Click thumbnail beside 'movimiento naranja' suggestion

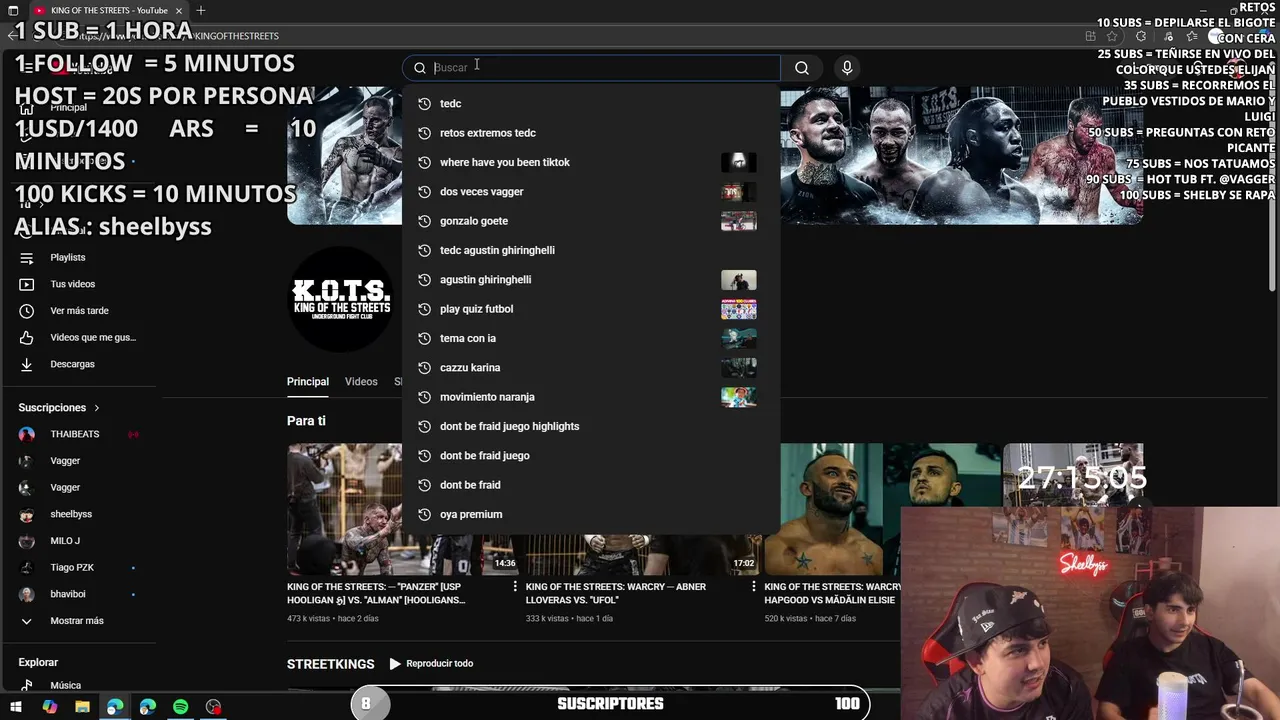point(739,397)
